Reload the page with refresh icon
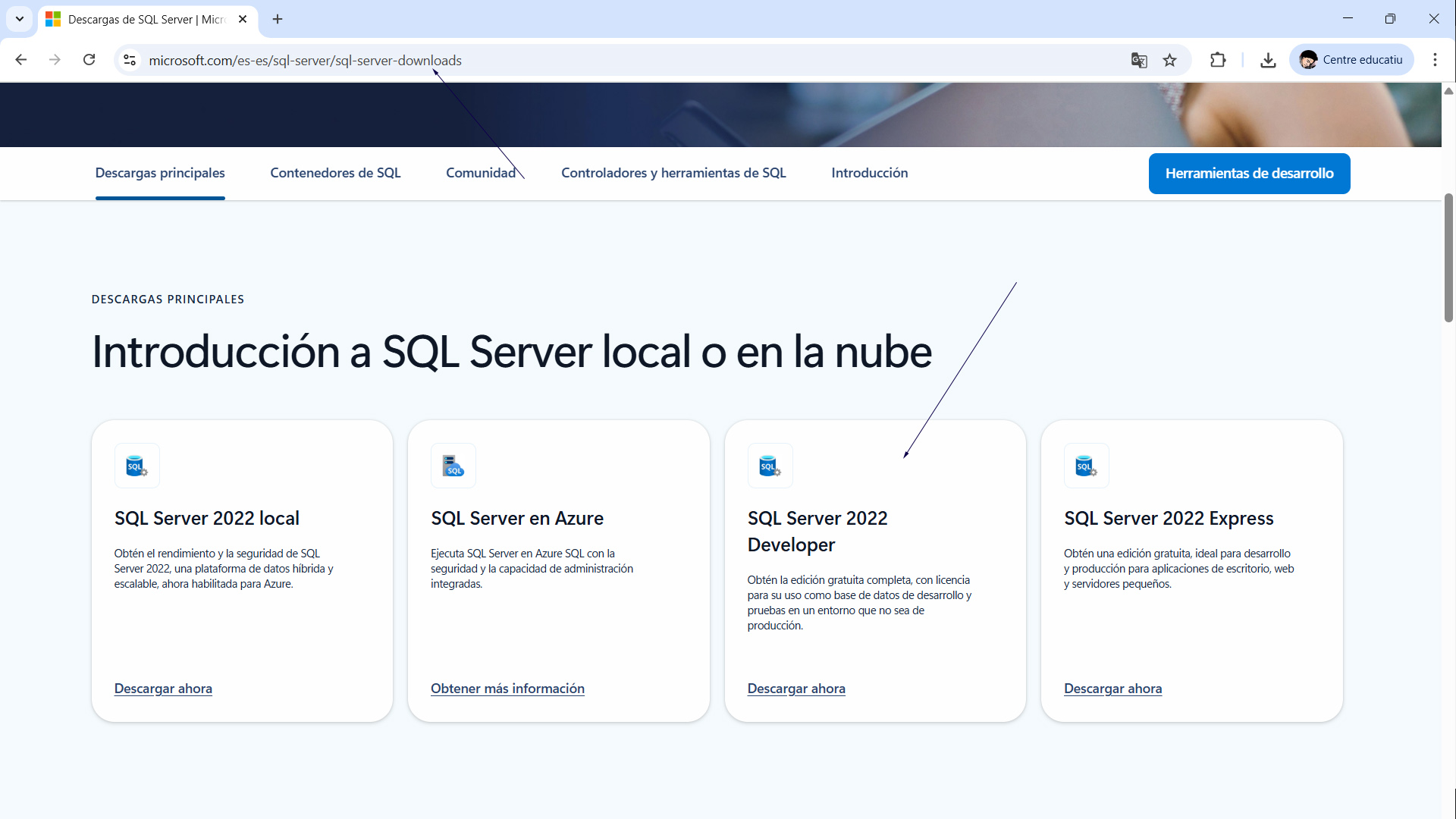 [89, 60]
